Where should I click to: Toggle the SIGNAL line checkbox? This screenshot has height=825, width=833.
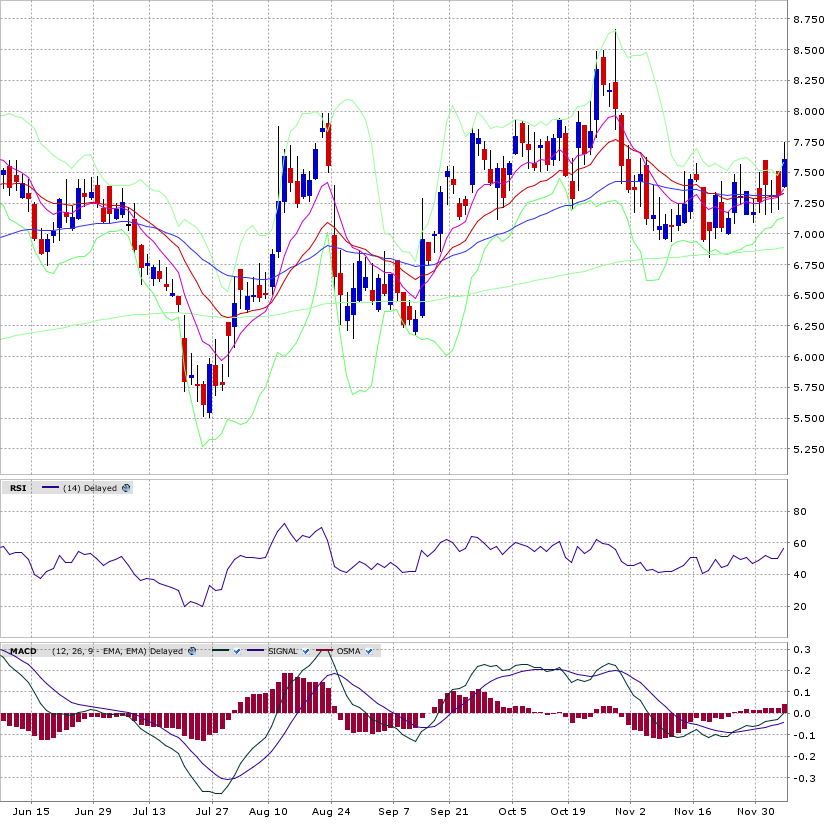[x=306, y=651]
